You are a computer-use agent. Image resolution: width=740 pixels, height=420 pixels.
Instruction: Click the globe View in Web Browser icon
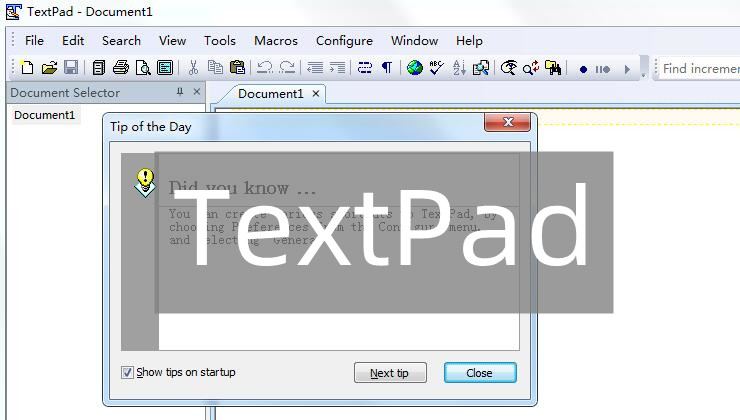pos(414,68)
